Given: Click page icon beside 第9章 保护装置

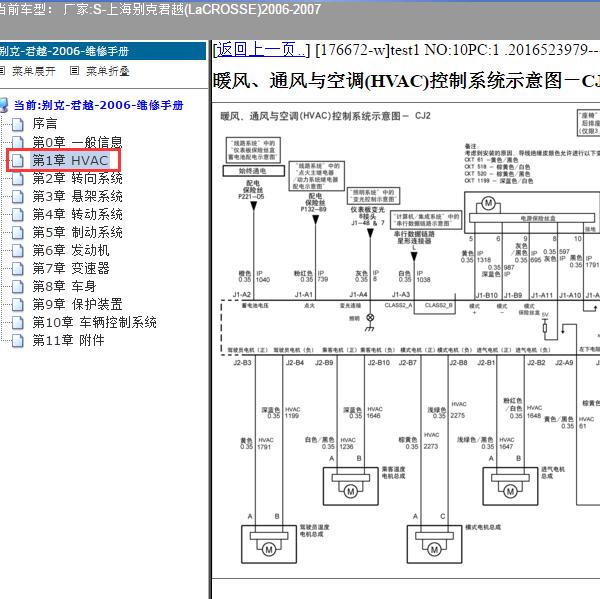Looking at the screenshot, I should pos(18,304).
